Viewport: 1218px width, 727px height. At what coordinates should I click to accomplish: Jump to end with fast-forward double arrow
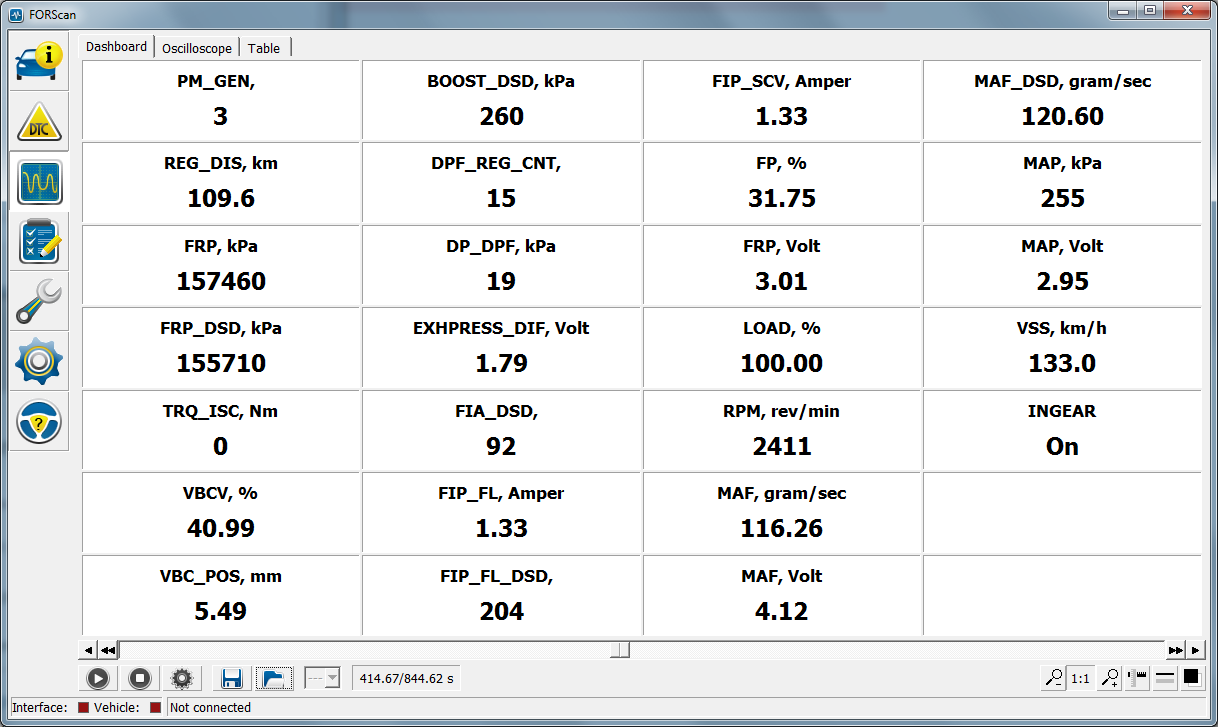(x=1175, y=650)
